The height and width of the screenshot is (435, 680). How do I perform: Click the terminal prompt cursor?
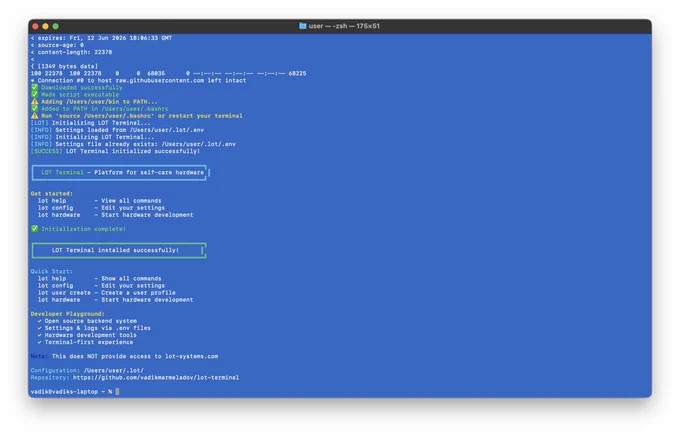(118, 392)
